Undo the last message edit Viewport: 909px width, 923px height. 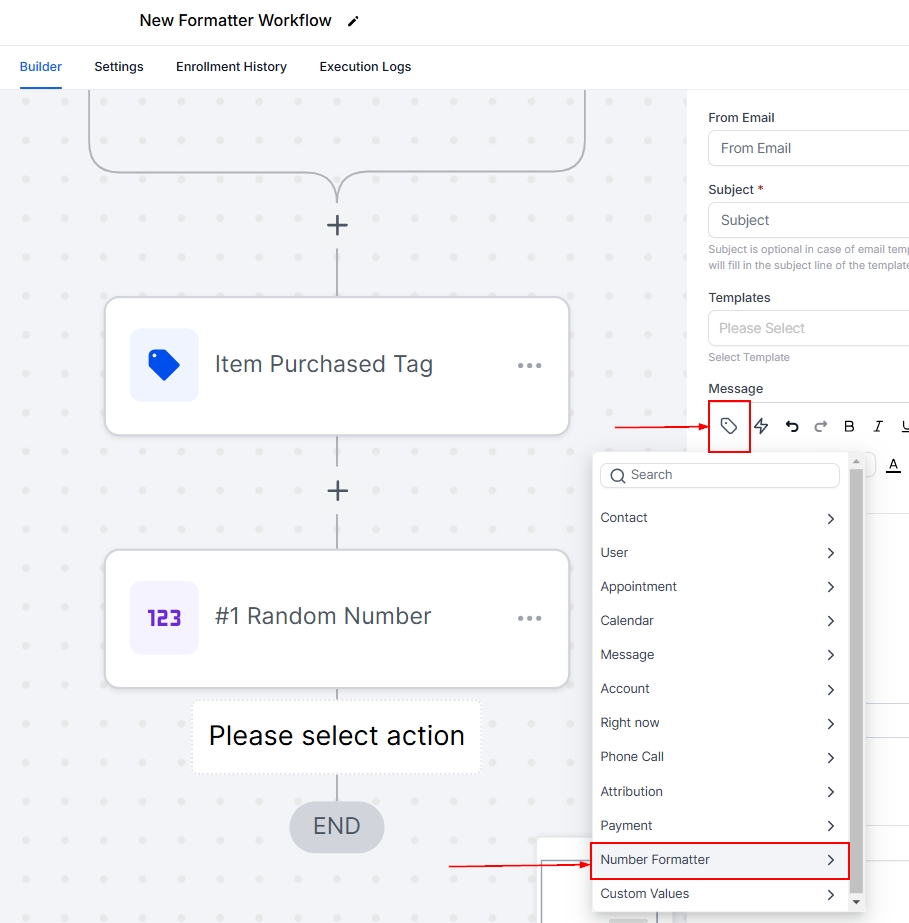click(792, 426)
